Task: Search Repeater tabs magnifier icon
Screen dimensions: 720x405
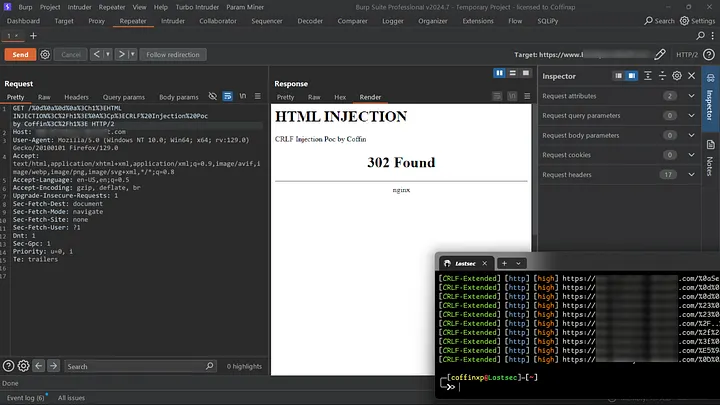Action: pyautogui.click(x=700, y=35)
